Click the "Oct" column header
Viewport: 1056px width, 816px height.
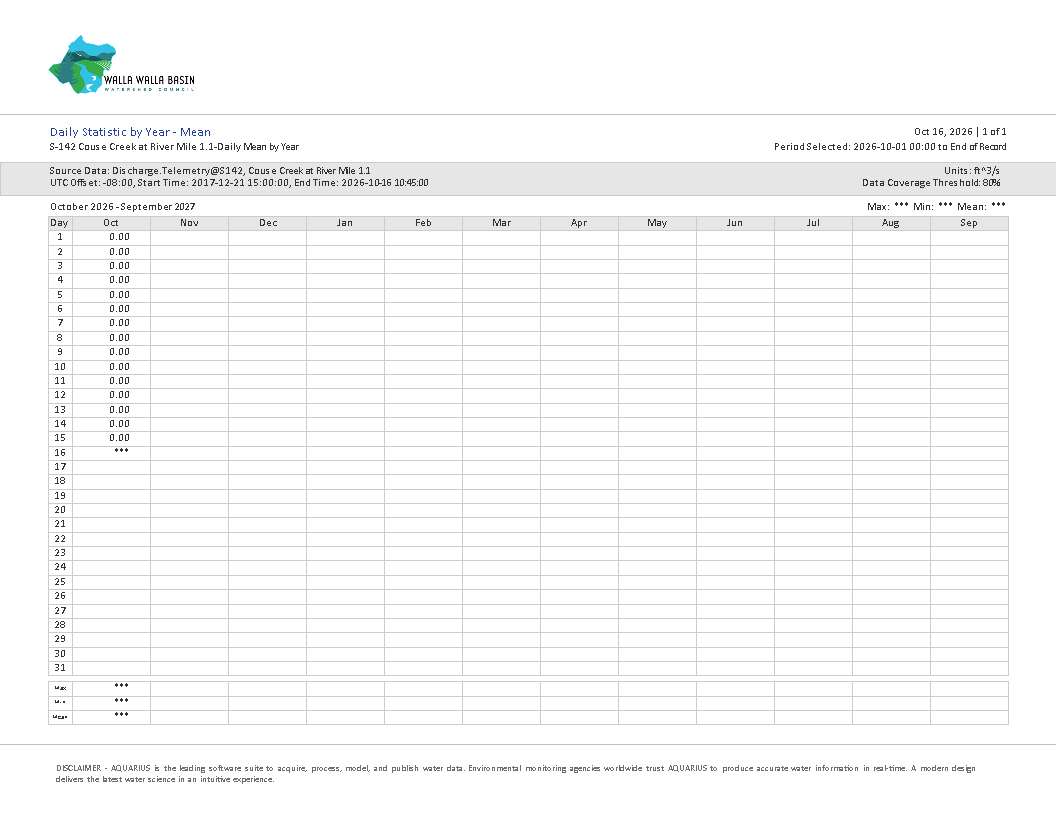point(111,223)
